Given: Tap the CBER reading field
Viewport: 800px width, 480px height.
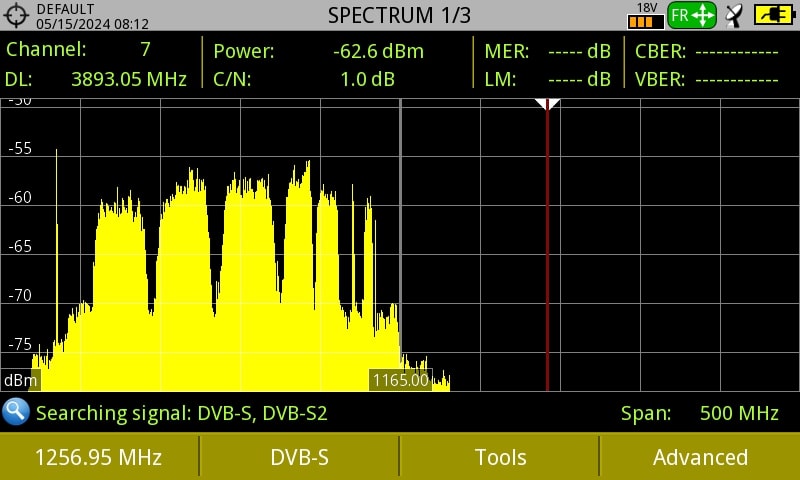Looking at the screenshot, I should (736, 52).
